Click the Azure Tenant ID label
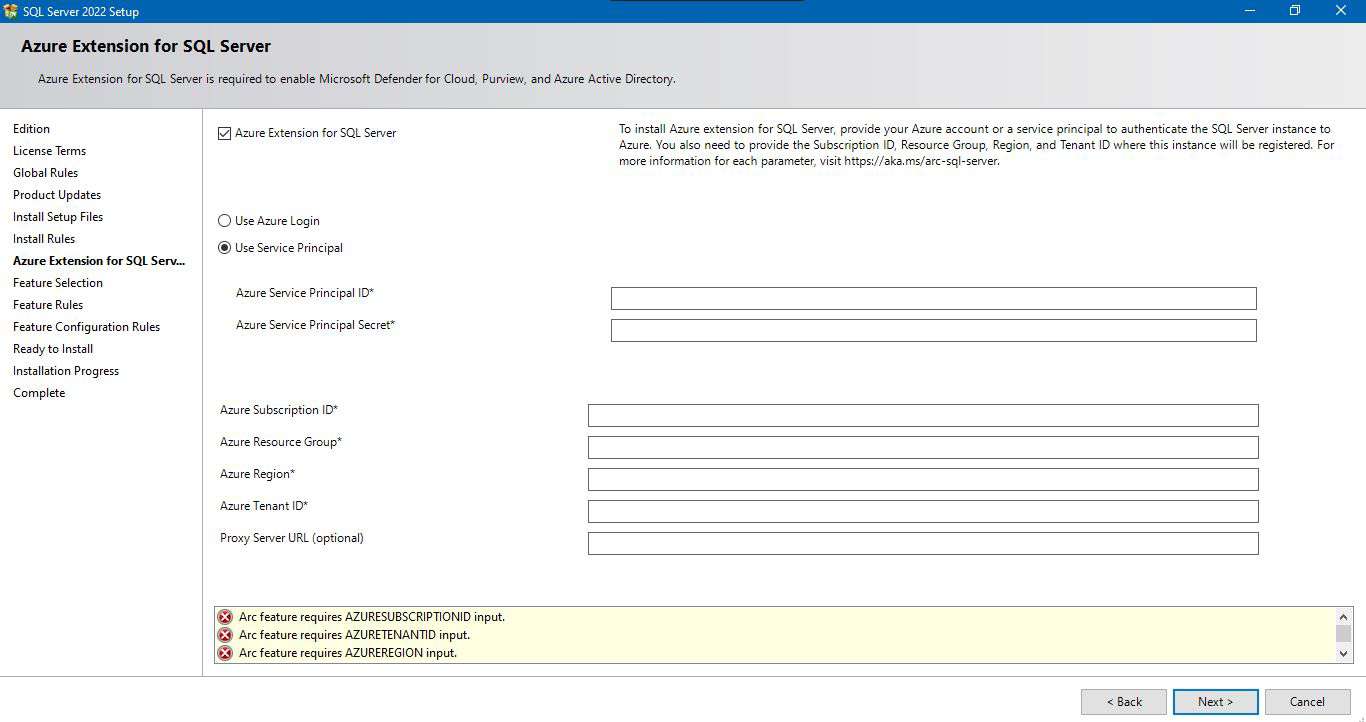The image size is (1366, 722). click(x=264, y=506)
